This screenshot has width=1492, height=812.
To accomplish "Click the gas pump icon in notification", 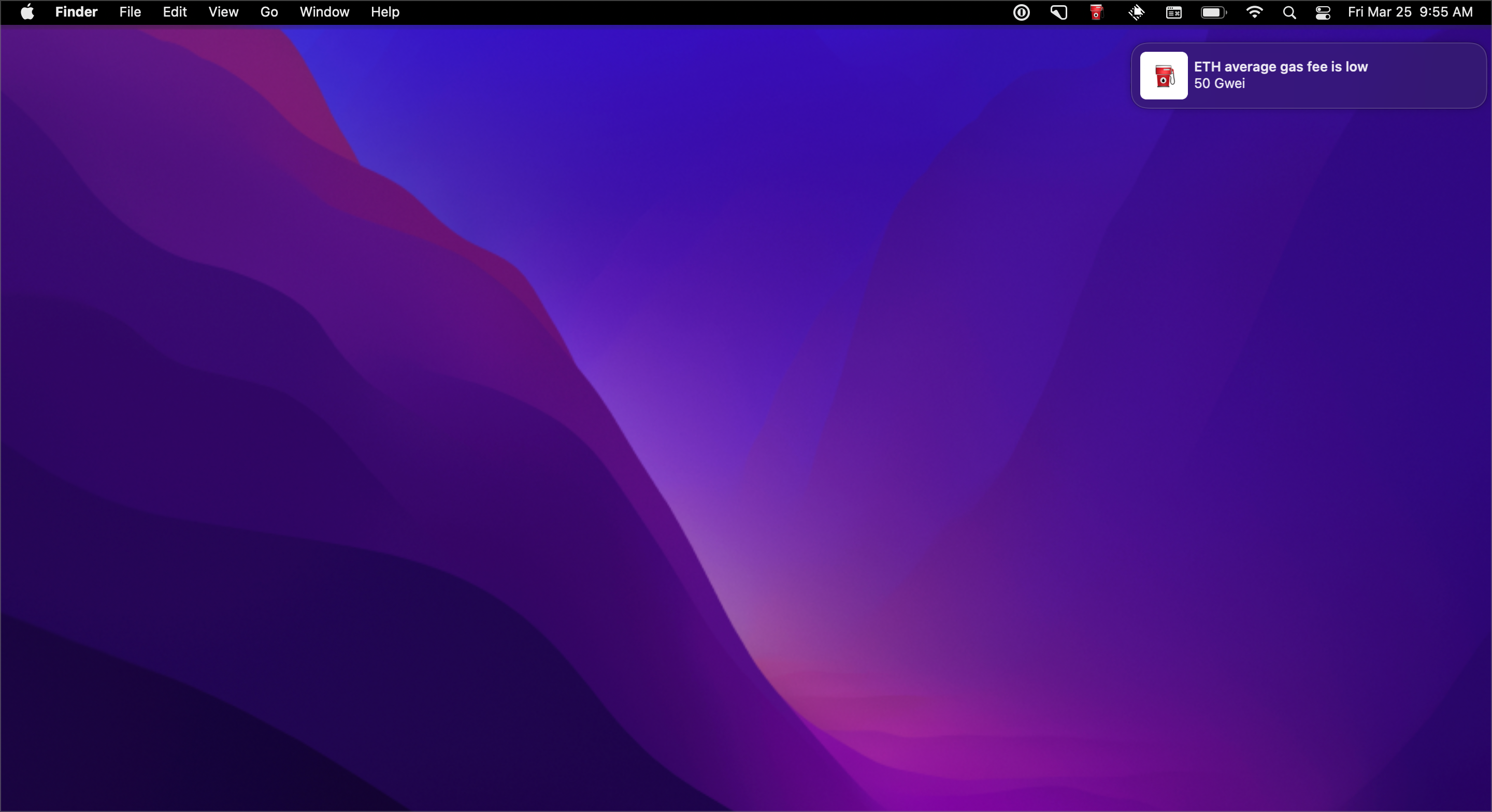I will pos(1164,76).
